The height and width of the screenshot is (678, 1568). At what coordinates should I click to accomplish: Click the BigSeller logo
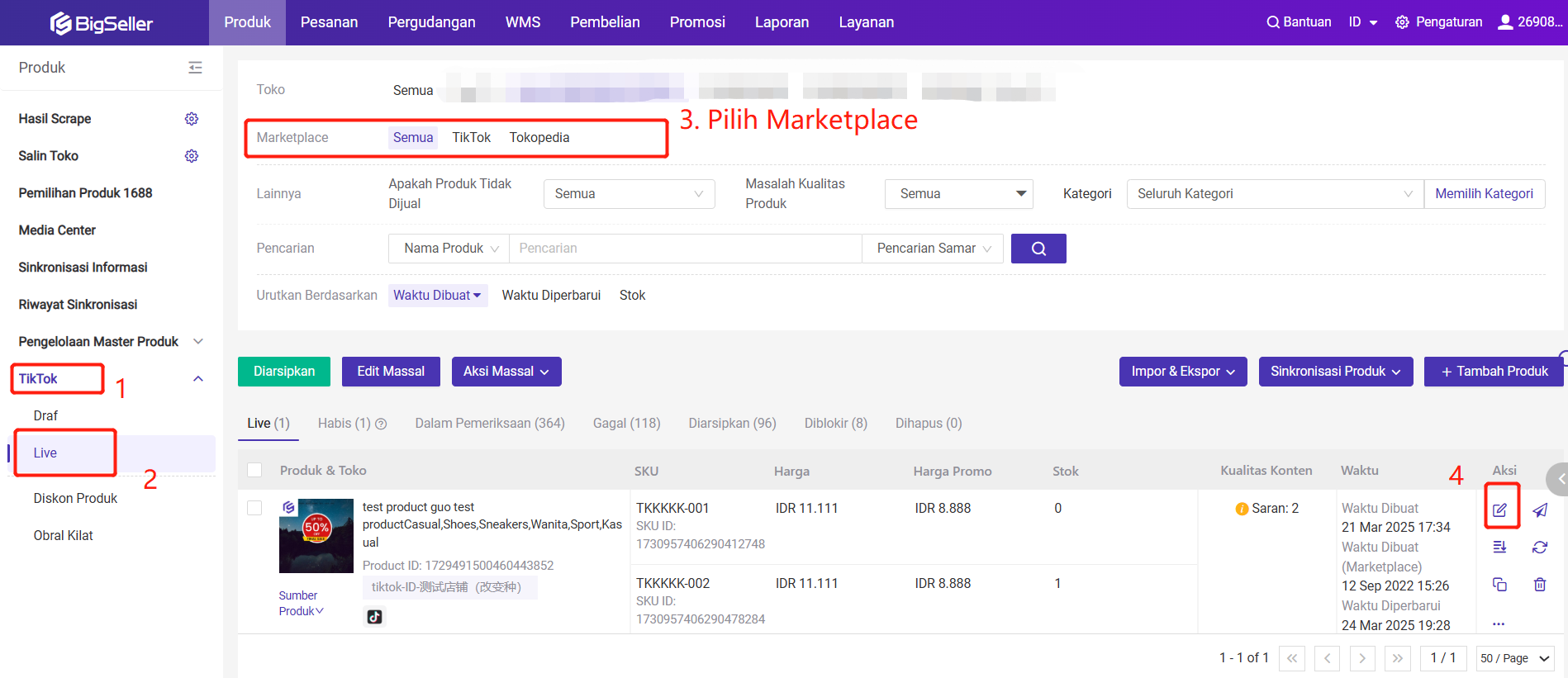point(102,23)
